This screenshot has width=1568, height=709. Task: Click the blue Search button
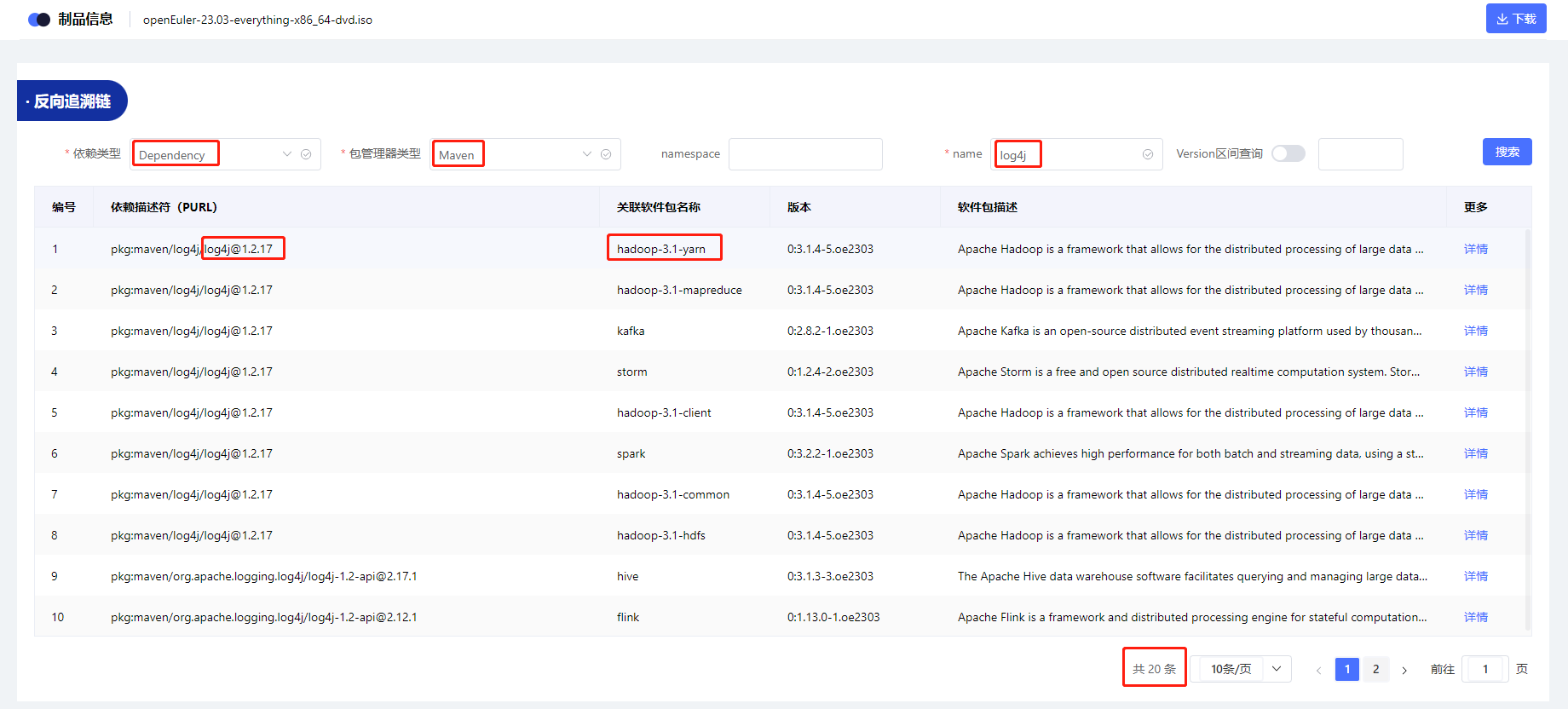[x=1507, y=152]
